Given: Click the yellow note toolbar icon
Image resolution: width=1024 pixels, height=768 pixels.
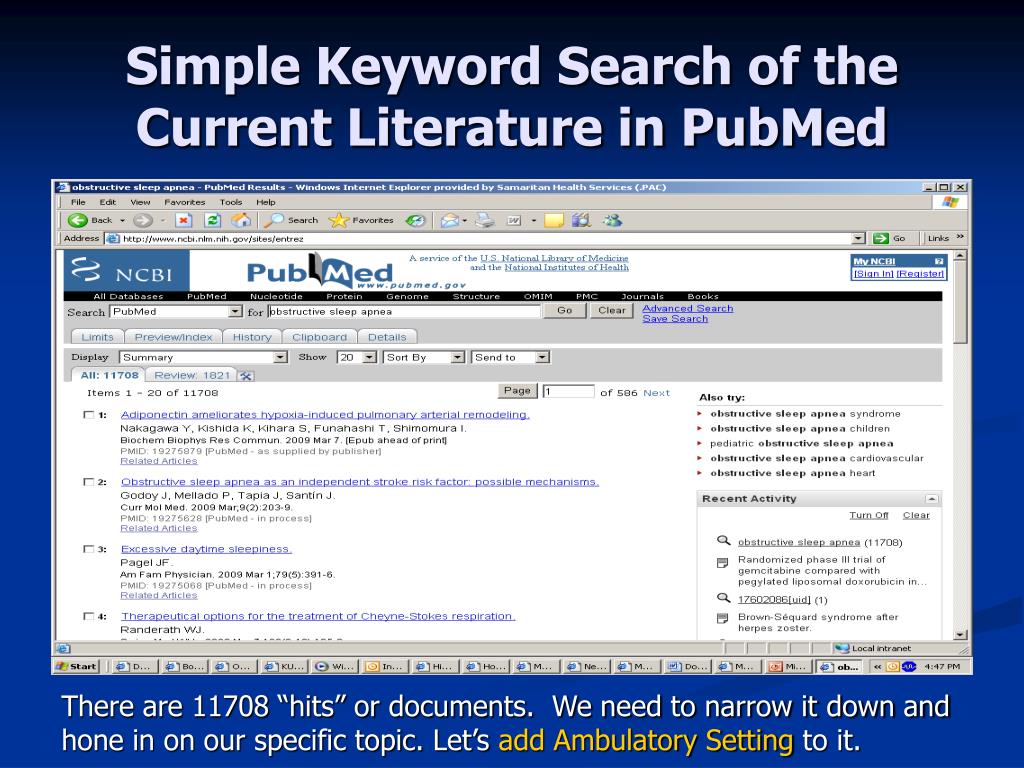Looking at the screenshot, I should click(x=554, y=221).
